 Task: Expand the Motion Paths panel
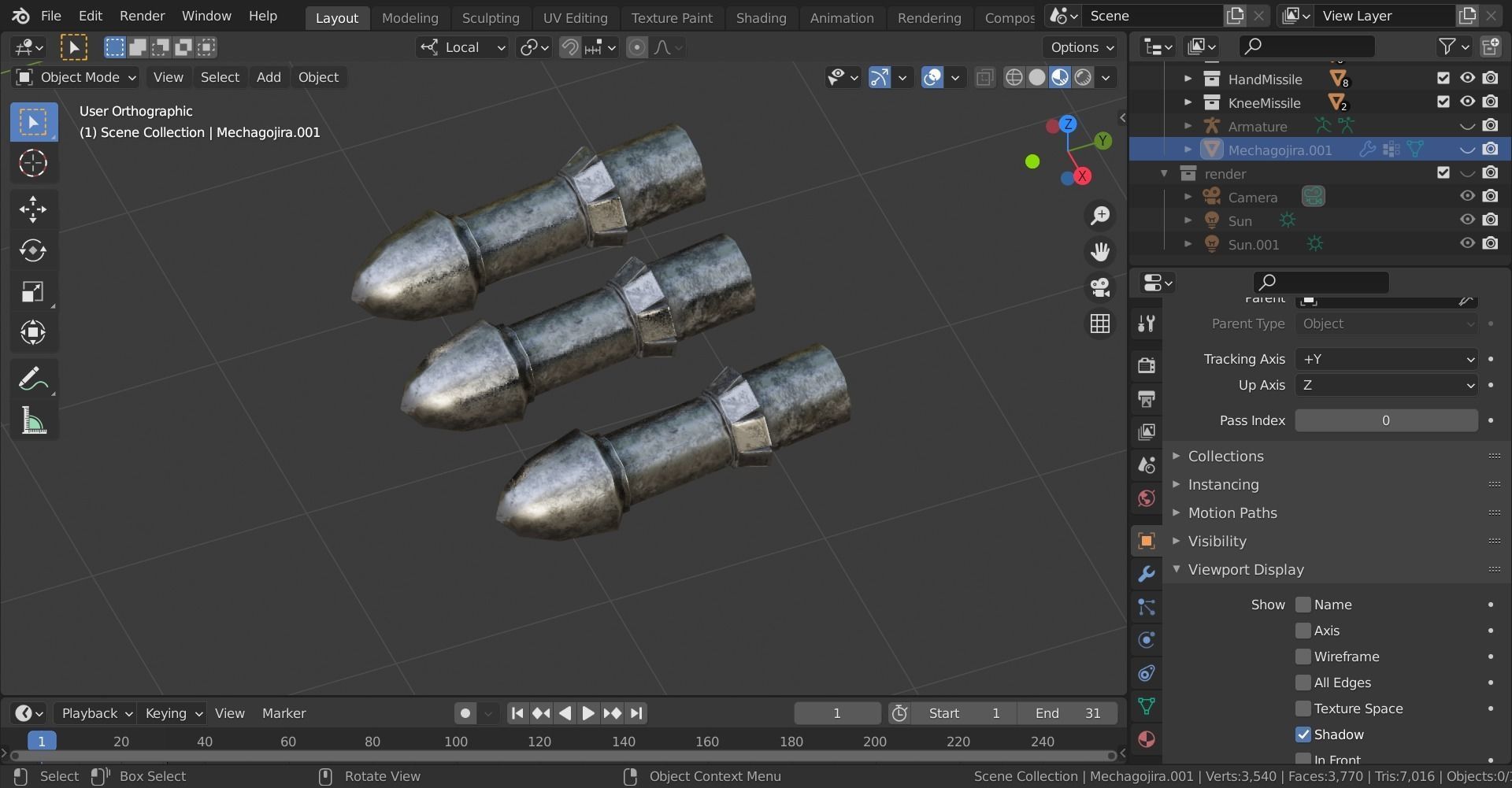pos(1232,512)
